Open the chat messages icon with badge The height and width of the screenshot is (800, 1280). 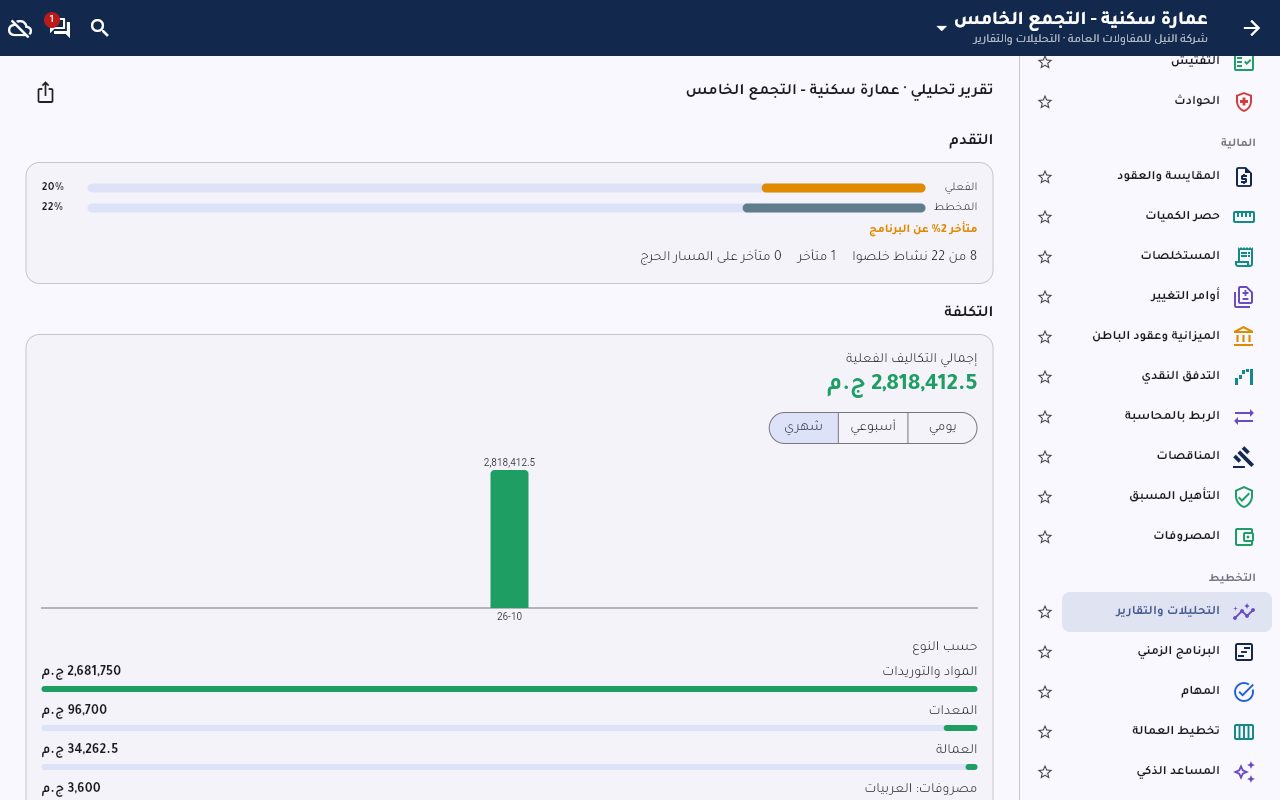(59, 27)
